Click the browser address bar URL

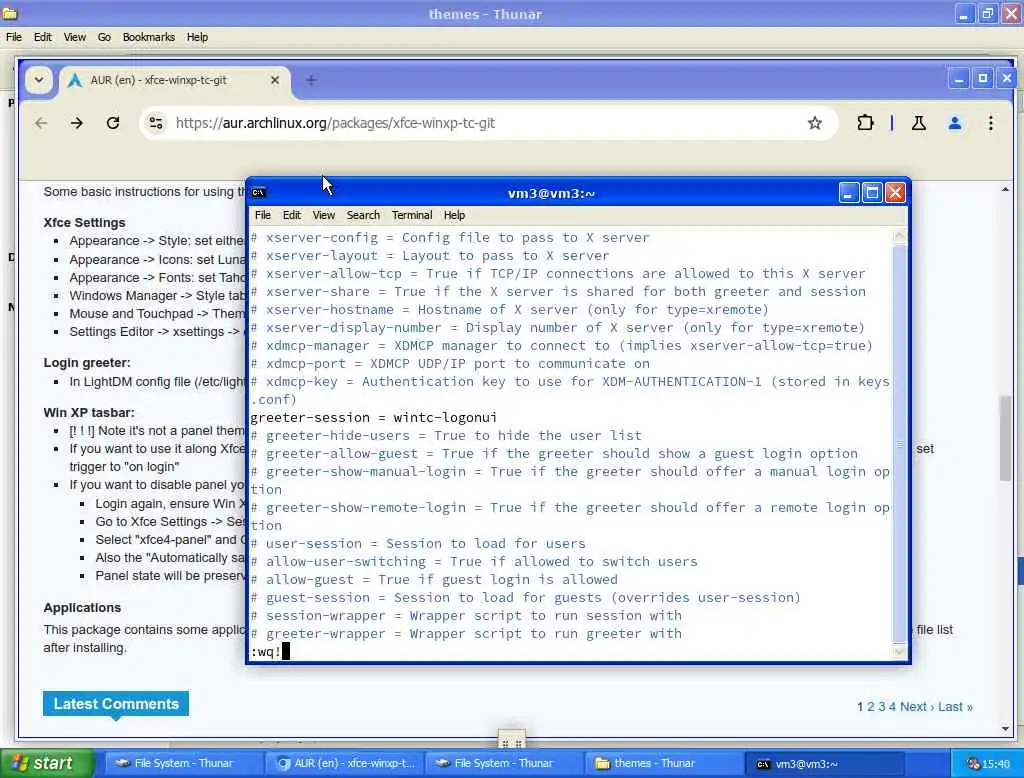[x=335, y=123]
